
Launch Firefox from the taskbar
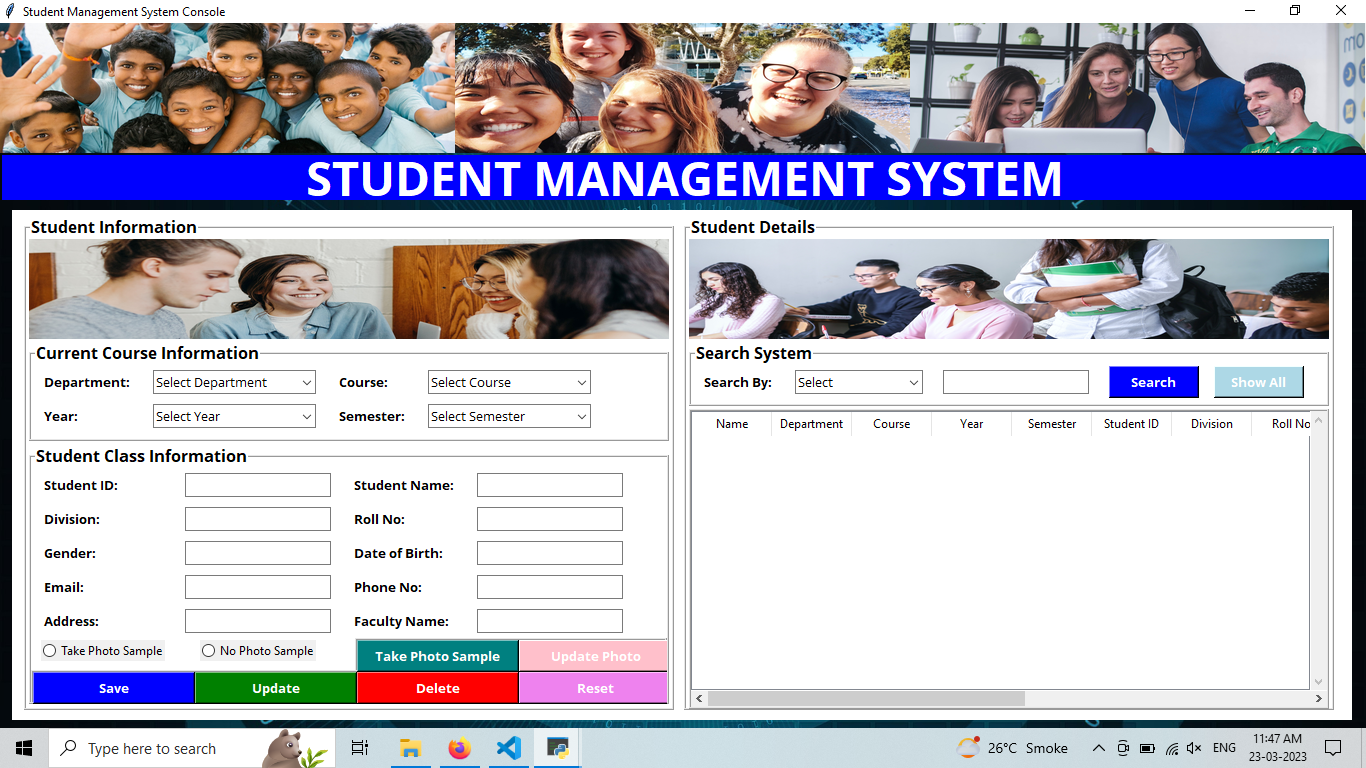pyautogui.click(x=459, y=748)
